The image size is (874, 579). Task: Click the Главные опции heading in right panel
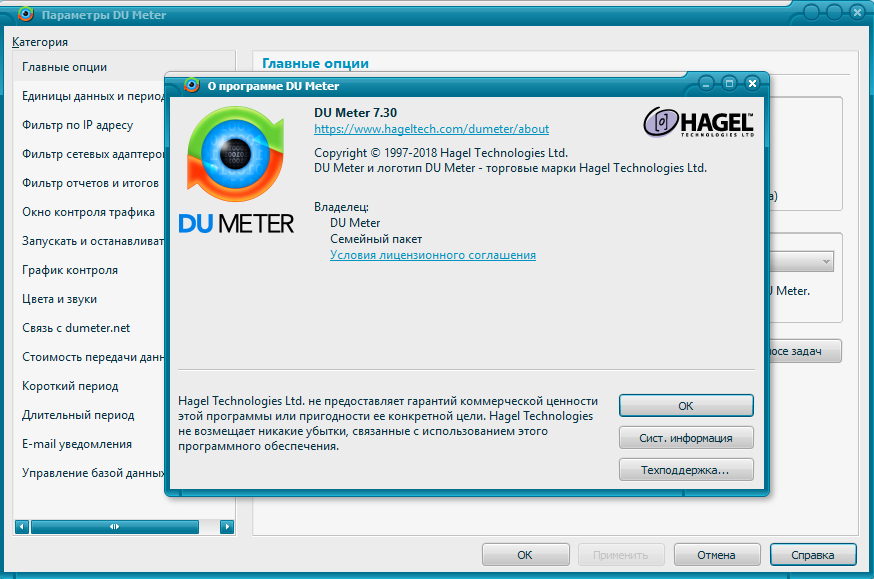coord(315,64)
